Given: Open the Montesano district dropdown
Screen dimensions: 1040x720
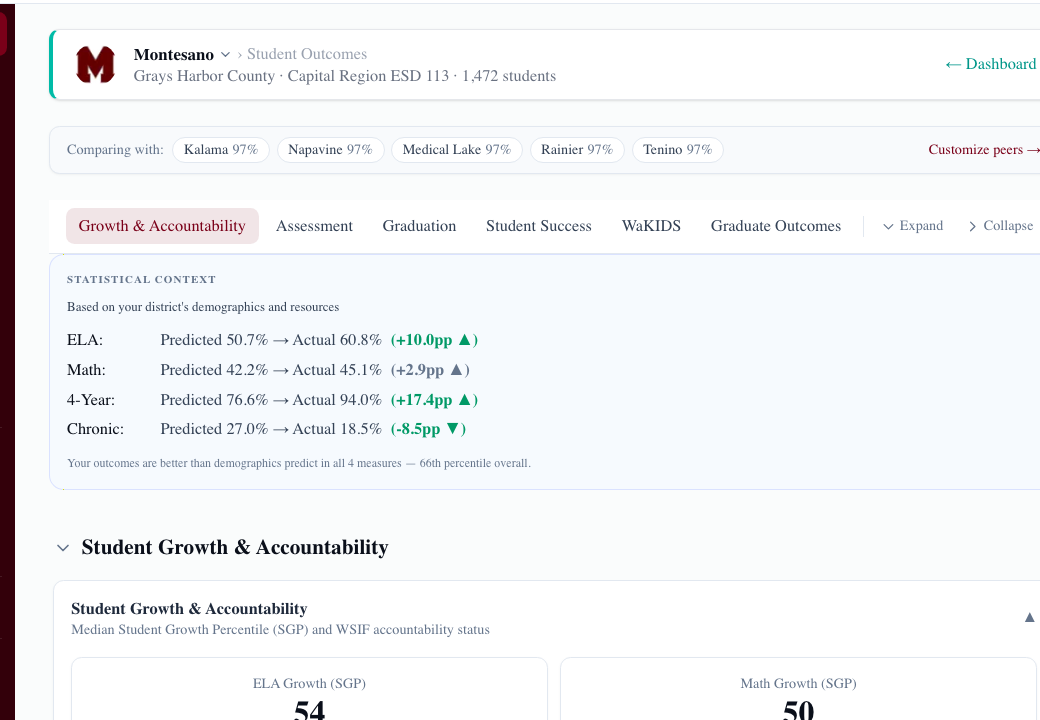Looking at the screenshot, I should click(226, 54).
